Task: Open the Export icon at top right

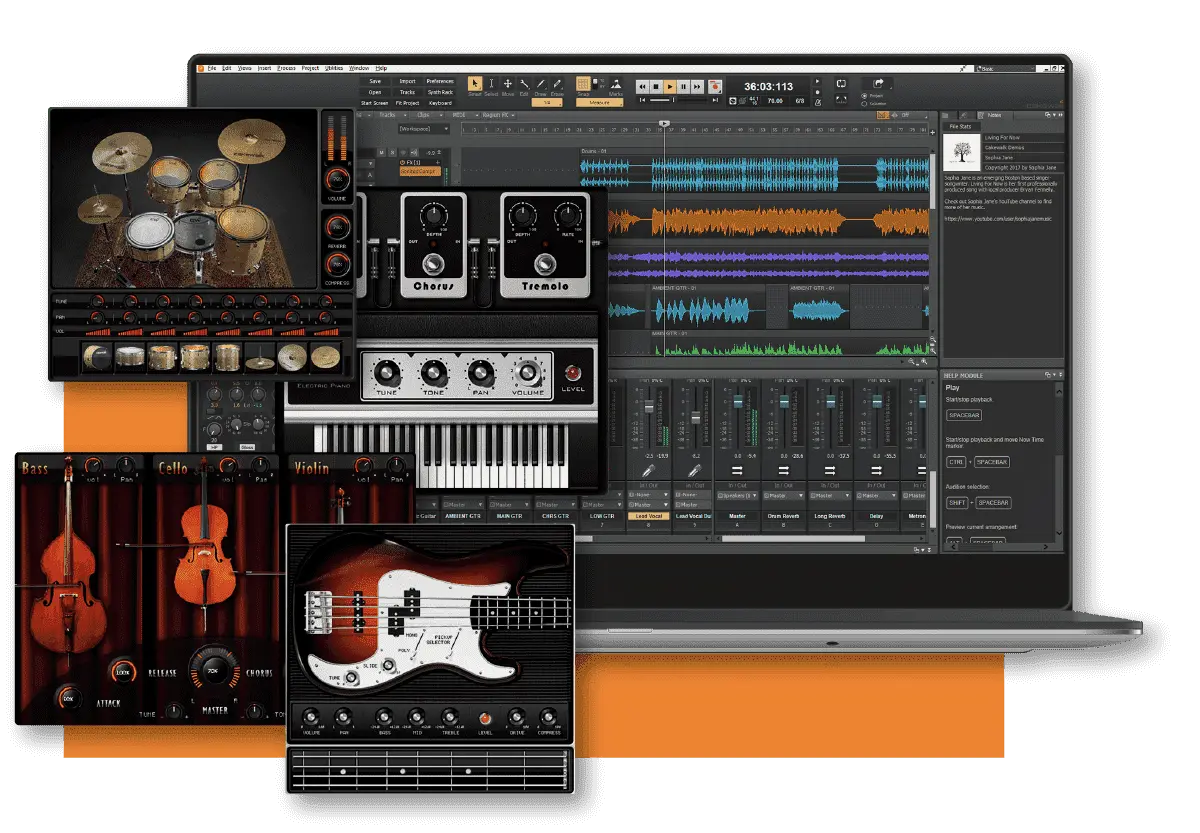Action: (878, 83)
